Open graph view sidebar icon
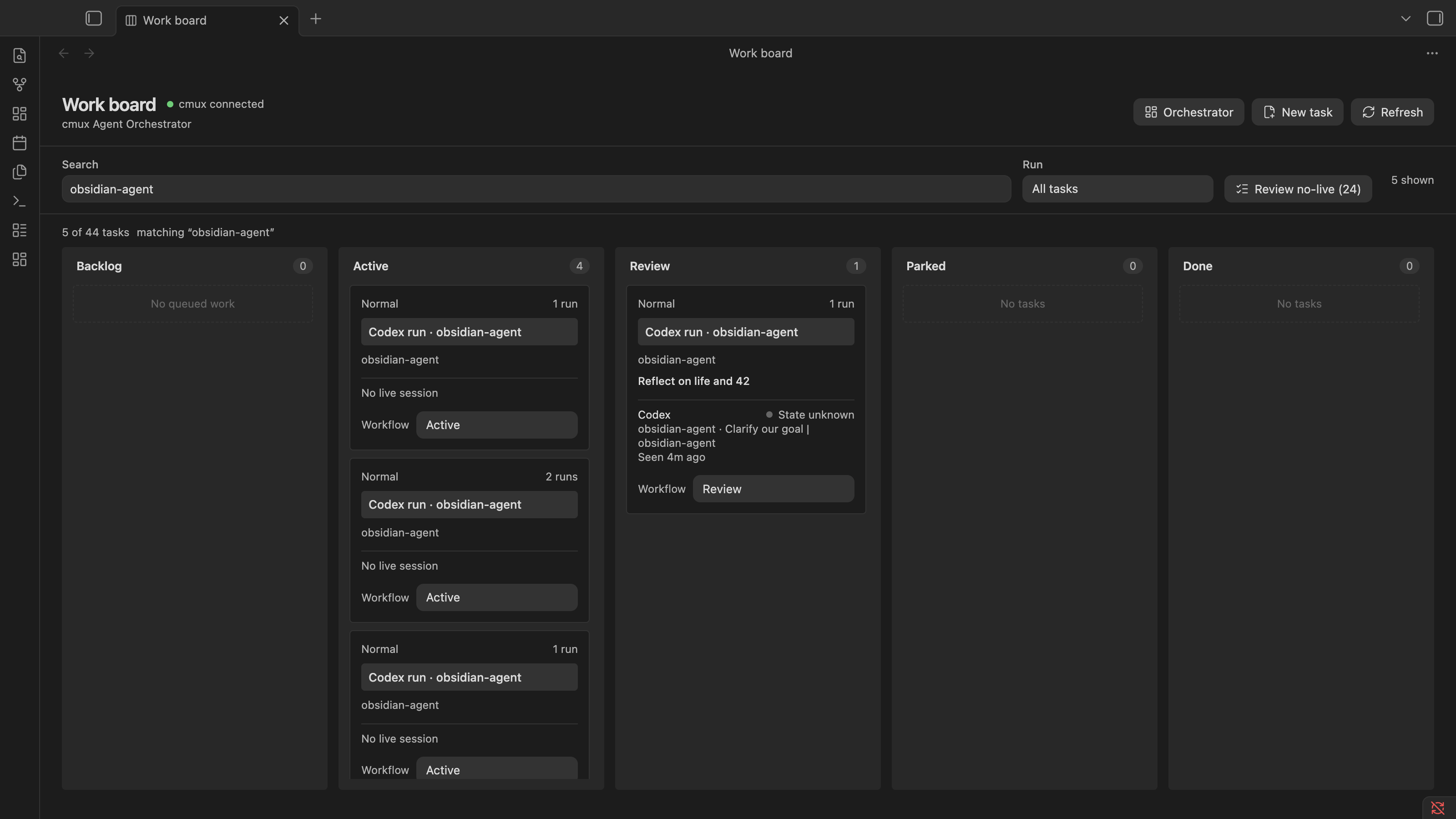 point(20,85)
